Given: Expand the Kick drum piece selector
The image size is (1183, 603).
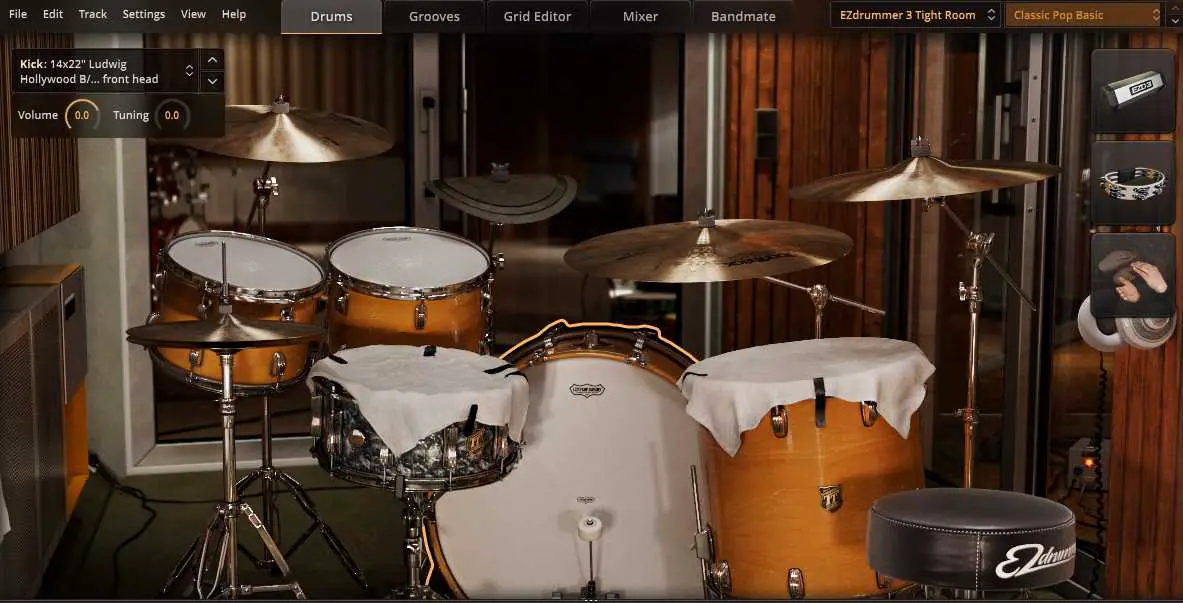Looking at the screenshot, I should point(187,69).
